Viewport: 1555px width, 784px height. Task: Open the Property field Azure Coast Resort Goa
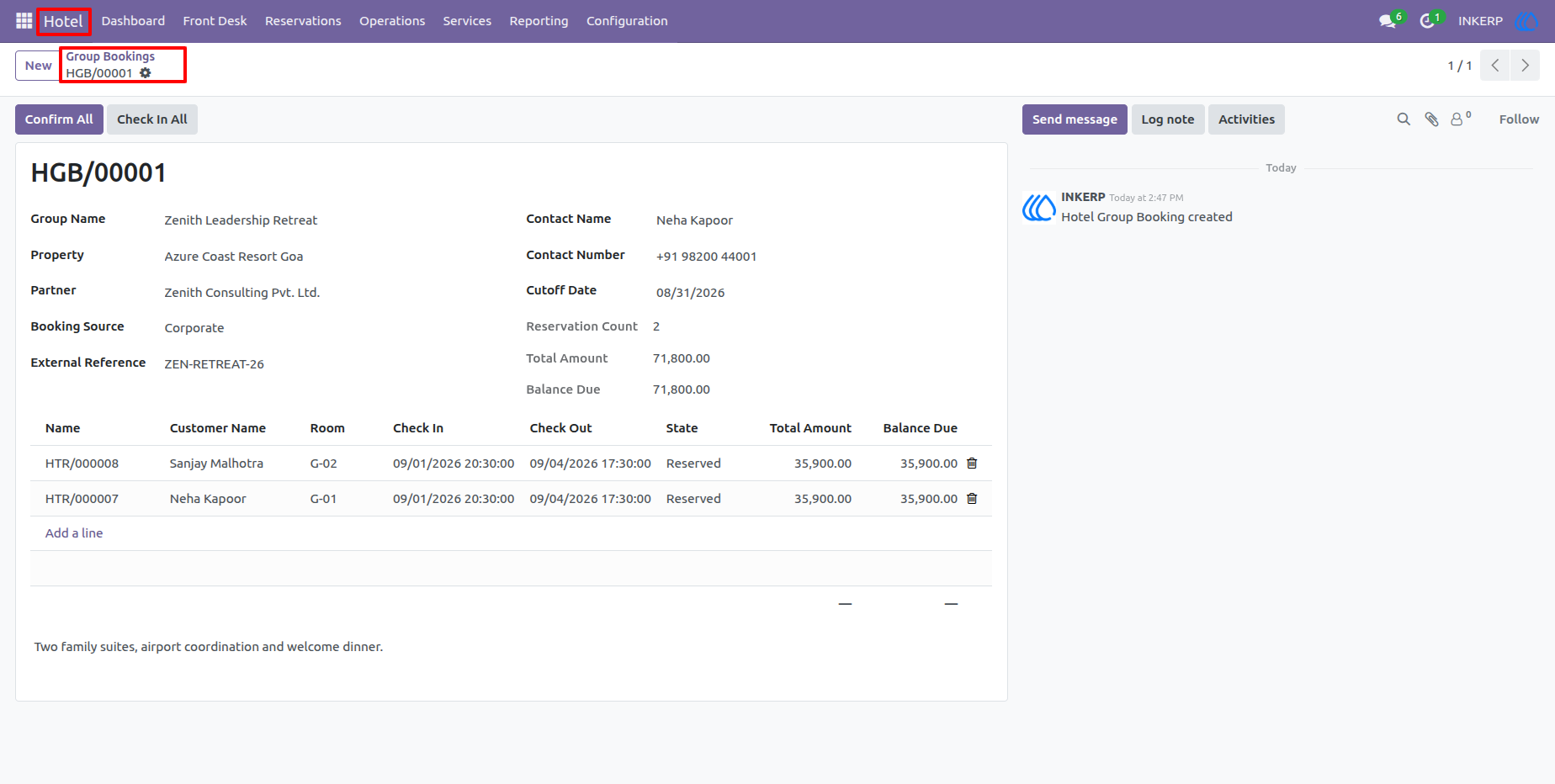tap(328, 257)
